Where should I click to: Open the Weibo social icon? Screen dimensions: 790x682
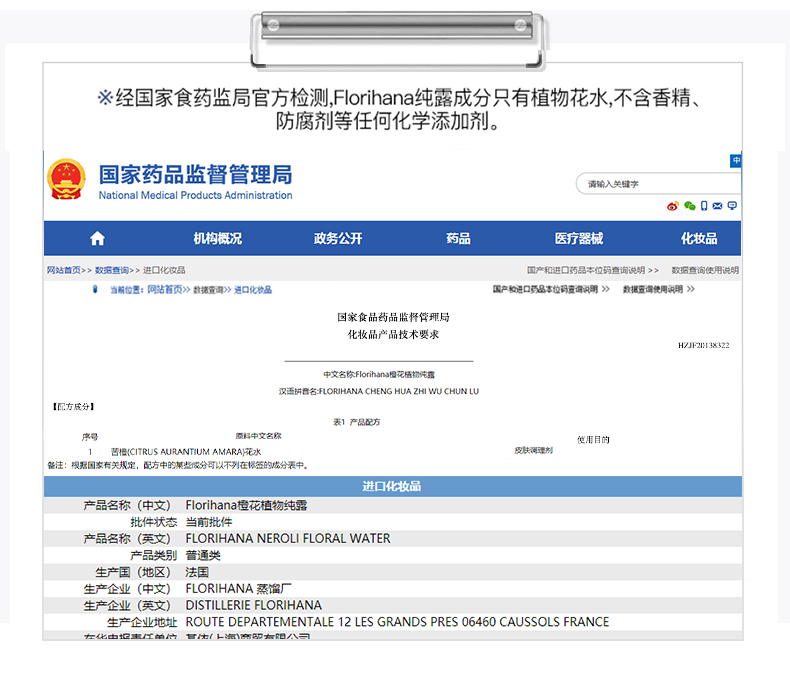(x=673, y=206)
